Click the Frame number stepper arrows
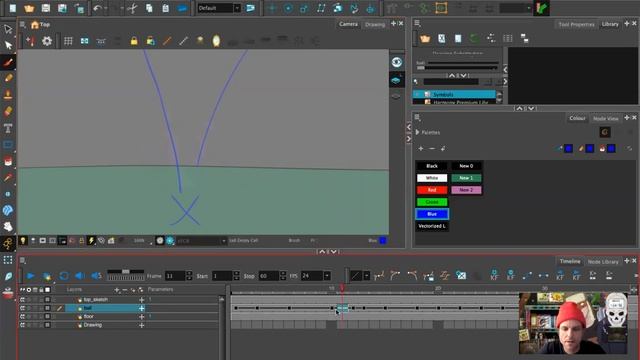The image size is (640, 360). coord(189,276)
